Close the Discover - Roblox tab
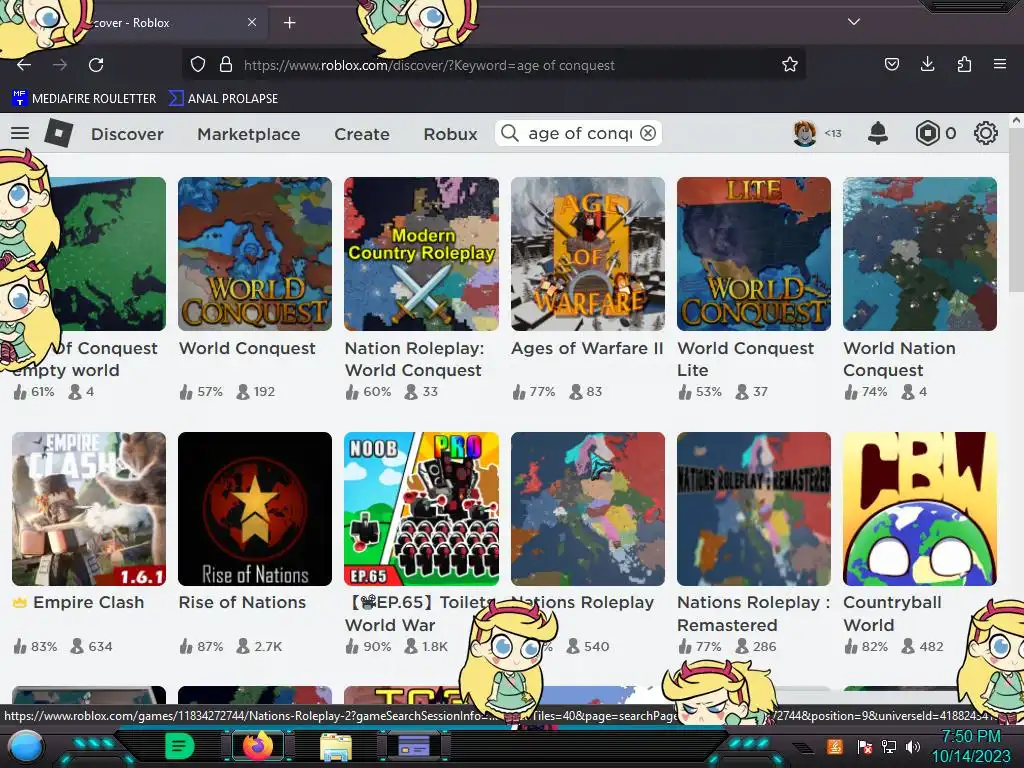Screen dimensions: 1024x768 [x=252, y=22]
